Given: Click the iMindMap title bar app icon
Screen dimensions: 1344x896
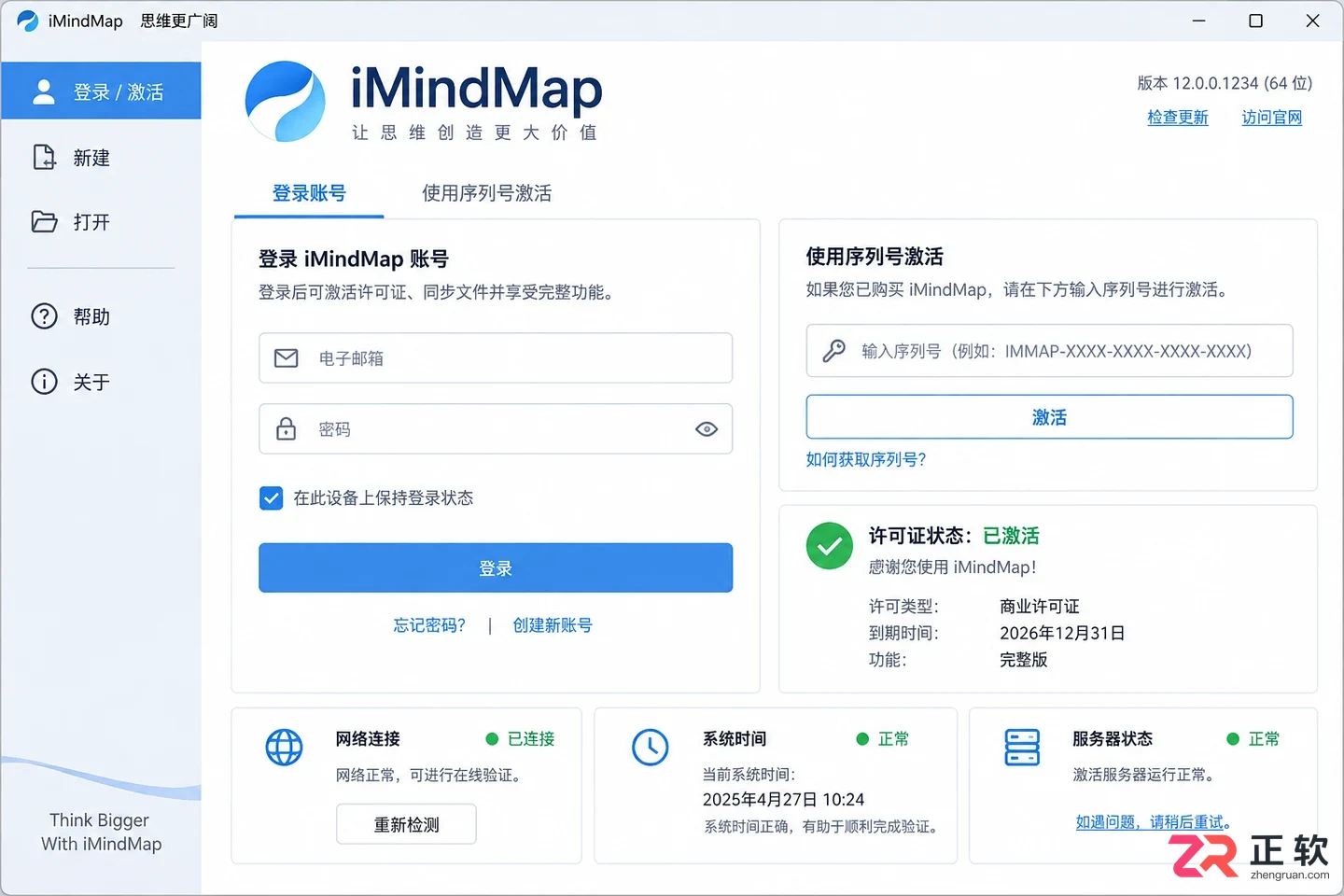Looking at the screenshot, I should pyautogui.click(x=27, y=21).
